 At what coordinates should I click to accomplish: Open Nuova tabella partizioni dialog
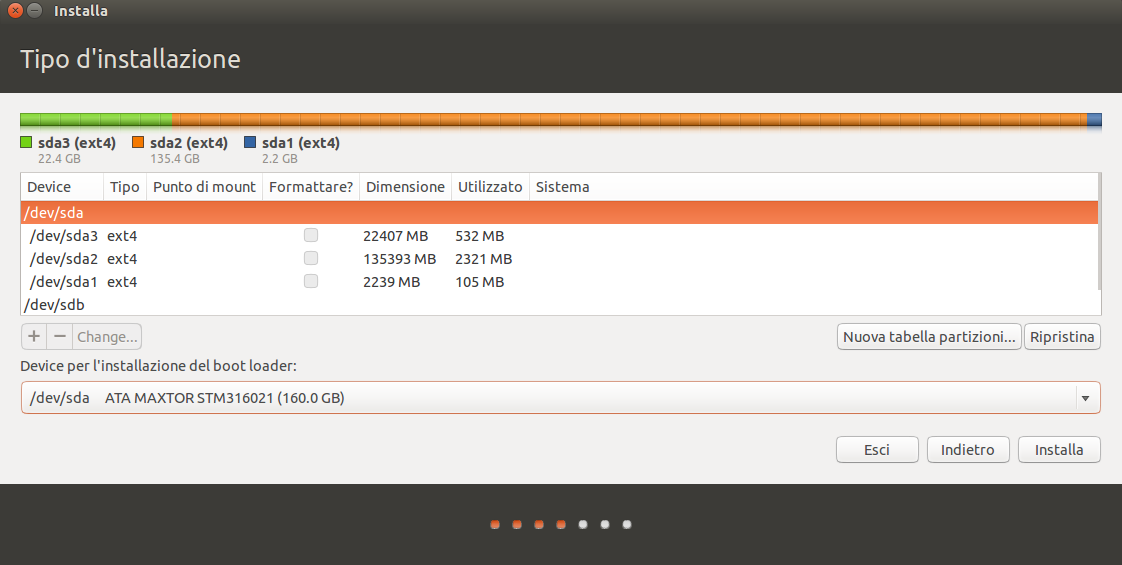pyautogui.click(x=929, y=337)
